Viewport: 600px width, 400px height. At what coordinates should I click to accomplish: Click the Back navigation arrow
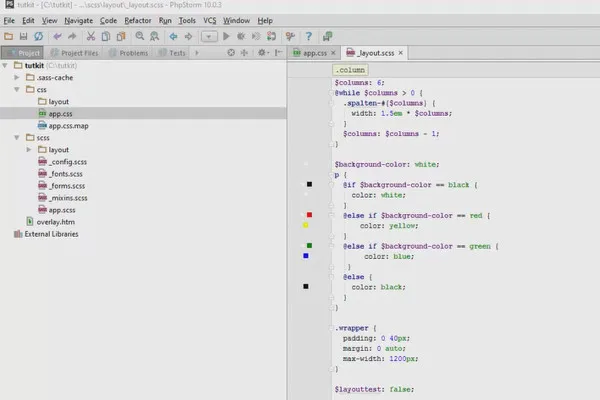[173, 36]
